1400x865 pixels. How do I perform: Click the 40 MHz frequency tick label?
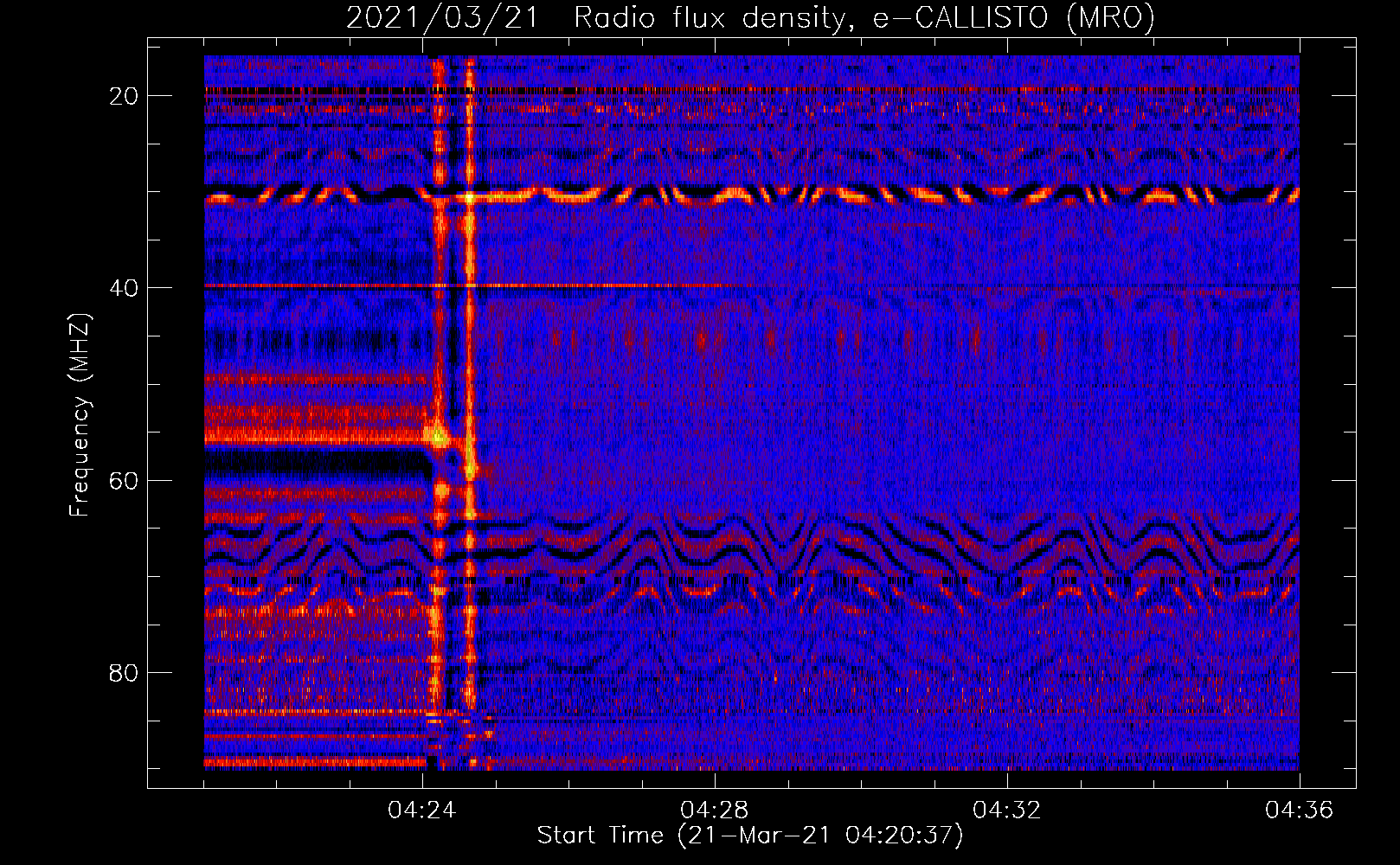(125, 288)
